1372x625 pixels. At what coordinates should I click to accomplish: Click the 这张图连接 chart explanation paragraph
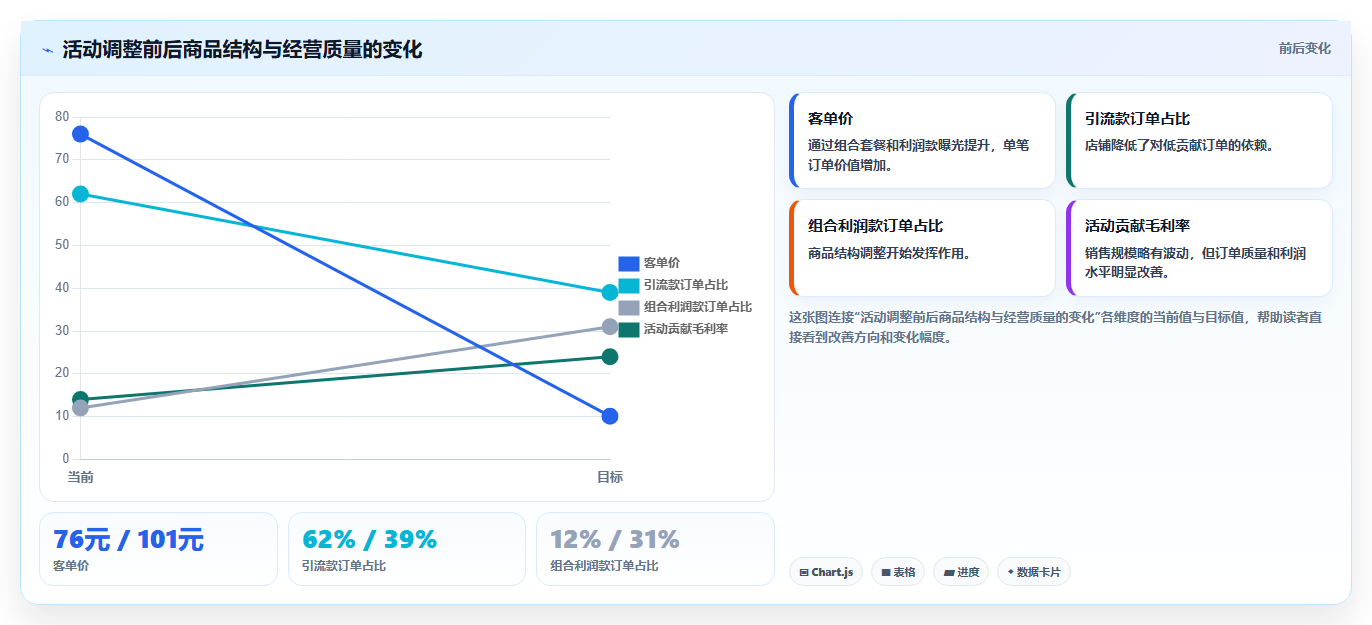coord(1056,327)
